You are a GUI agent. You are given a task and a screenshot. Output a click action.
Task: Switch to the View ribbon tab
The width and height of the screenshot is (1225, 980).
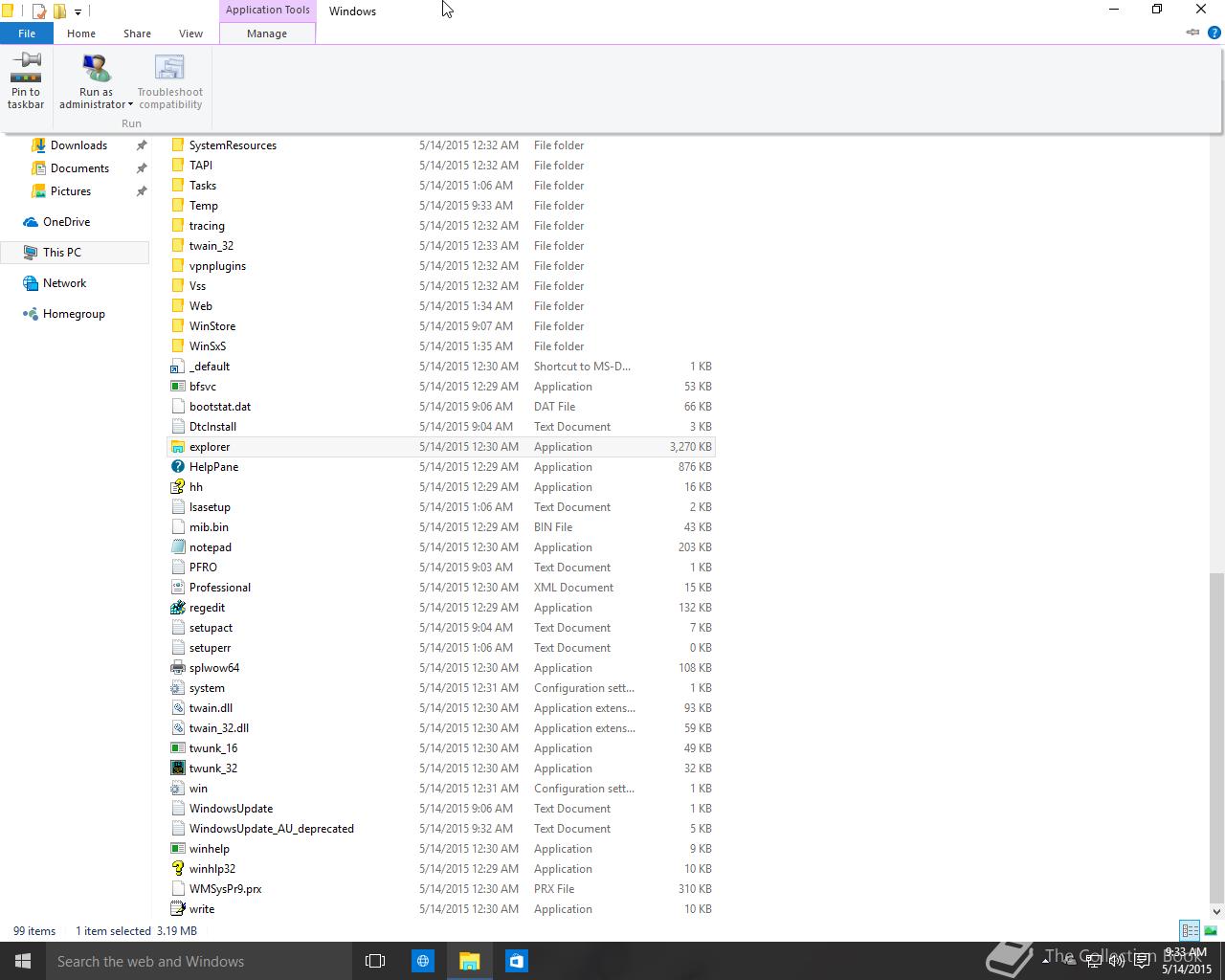tap(190, 33)
